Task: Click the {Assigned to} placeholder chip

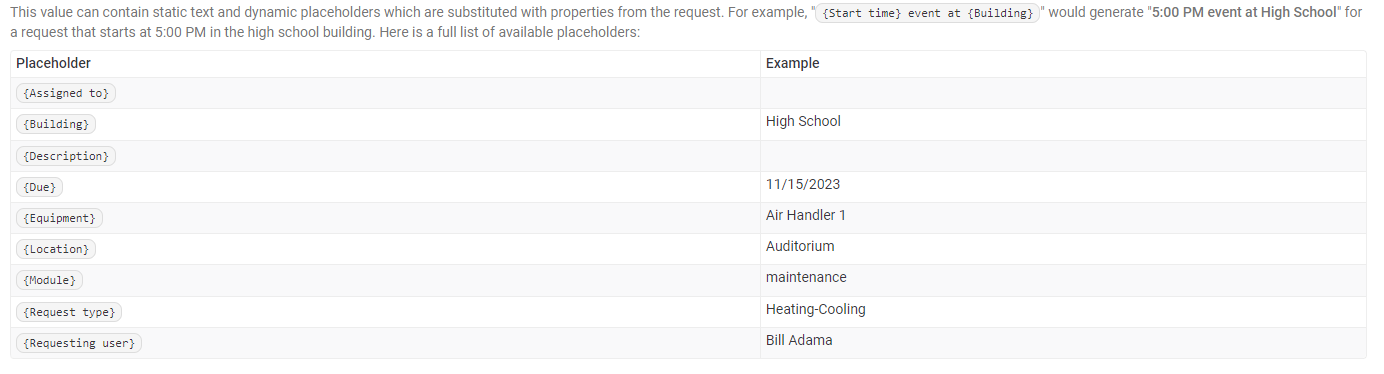Action: point(66,93)
